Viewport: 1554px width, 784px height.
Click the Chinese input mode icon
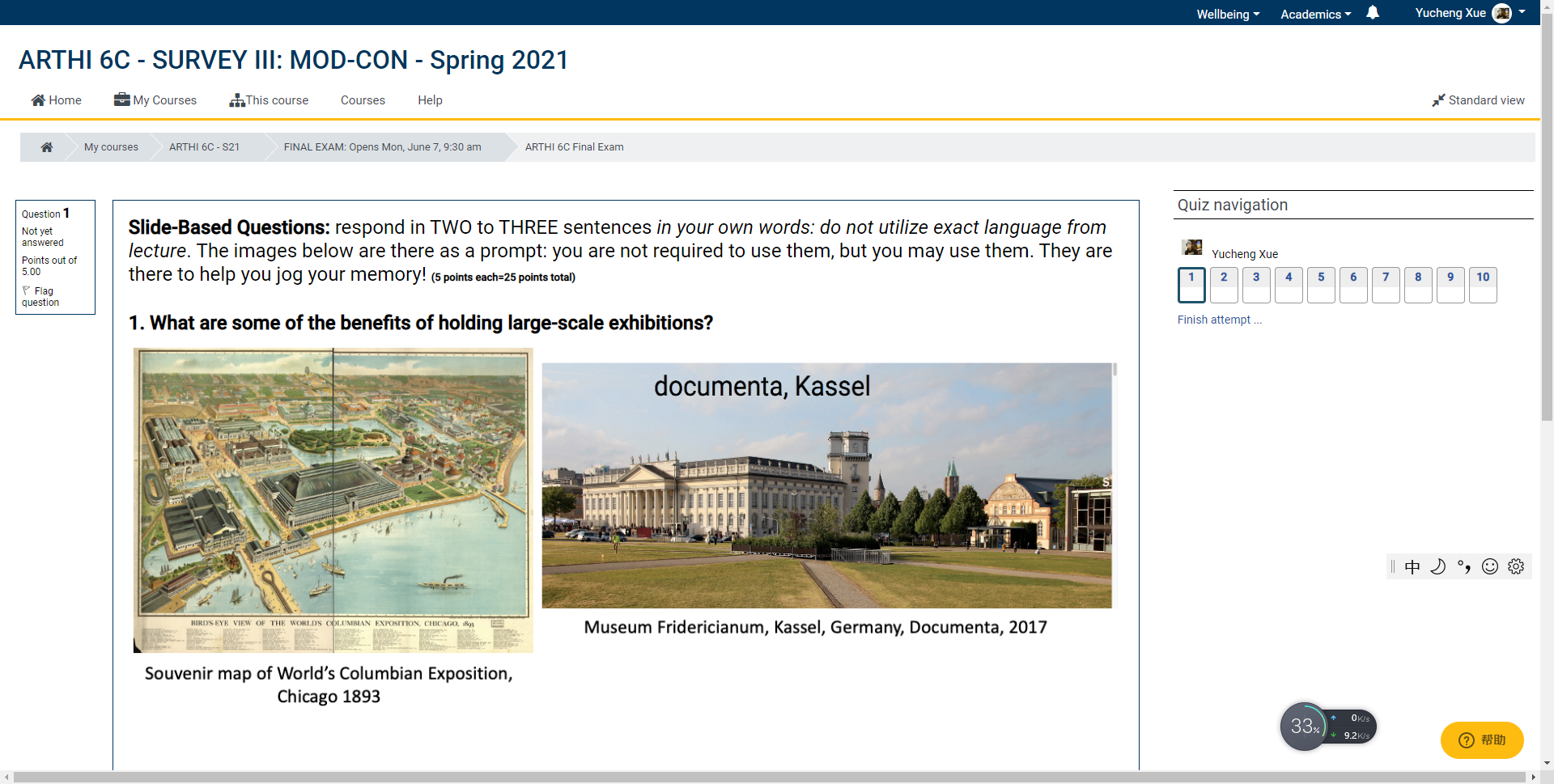(x=1412, y=566)
